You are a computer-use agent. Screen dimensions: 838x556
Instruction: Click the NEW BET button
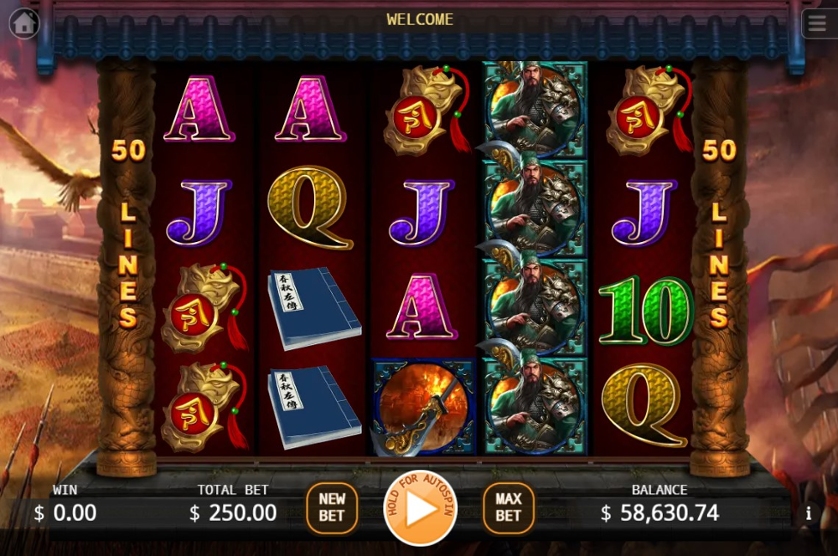click(x=332, y=508)
